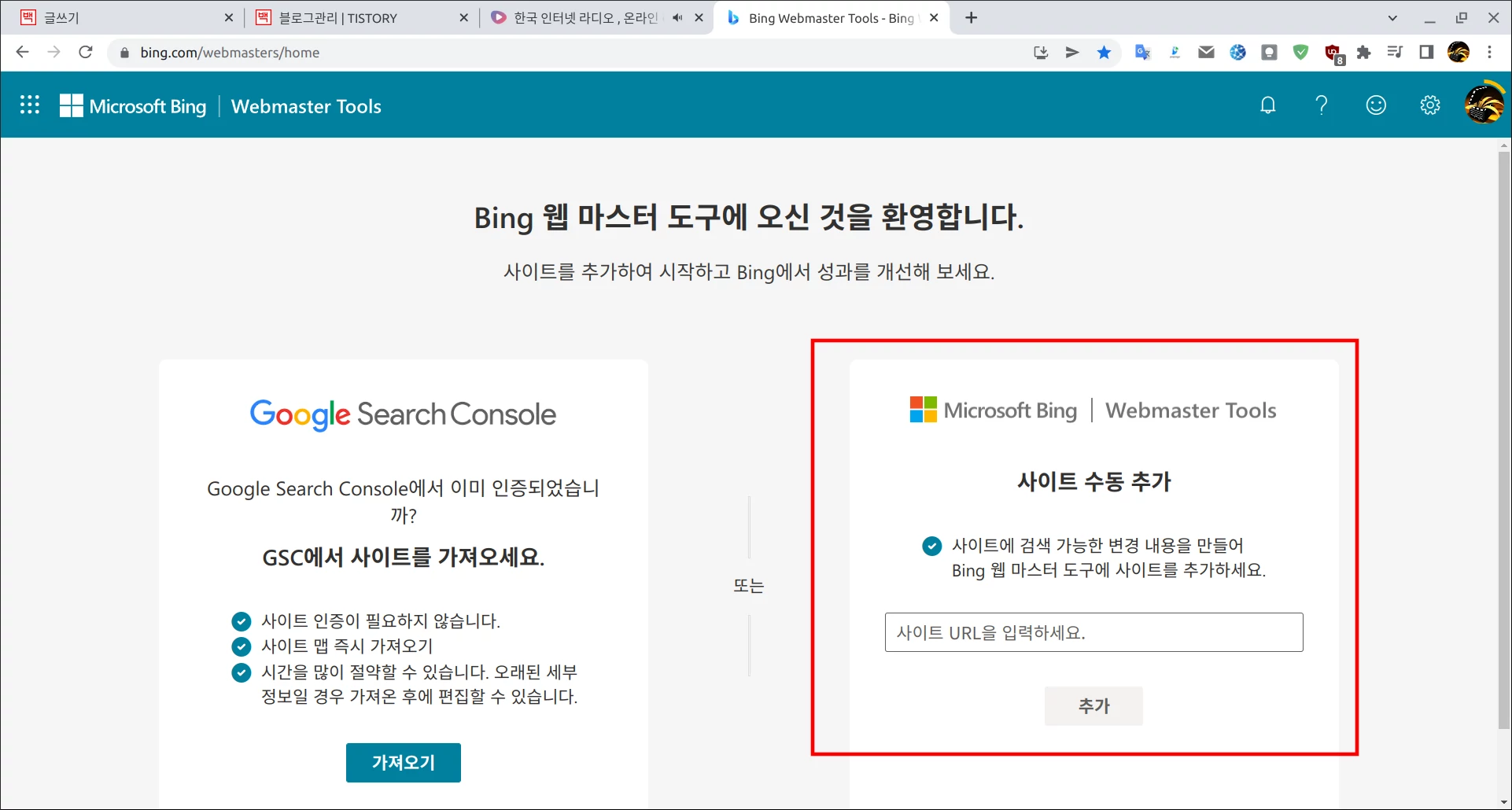The height and width of the screenshot is (810, 1512).
Task: Send feedback via the smiley face icon
Action: 1375,105
